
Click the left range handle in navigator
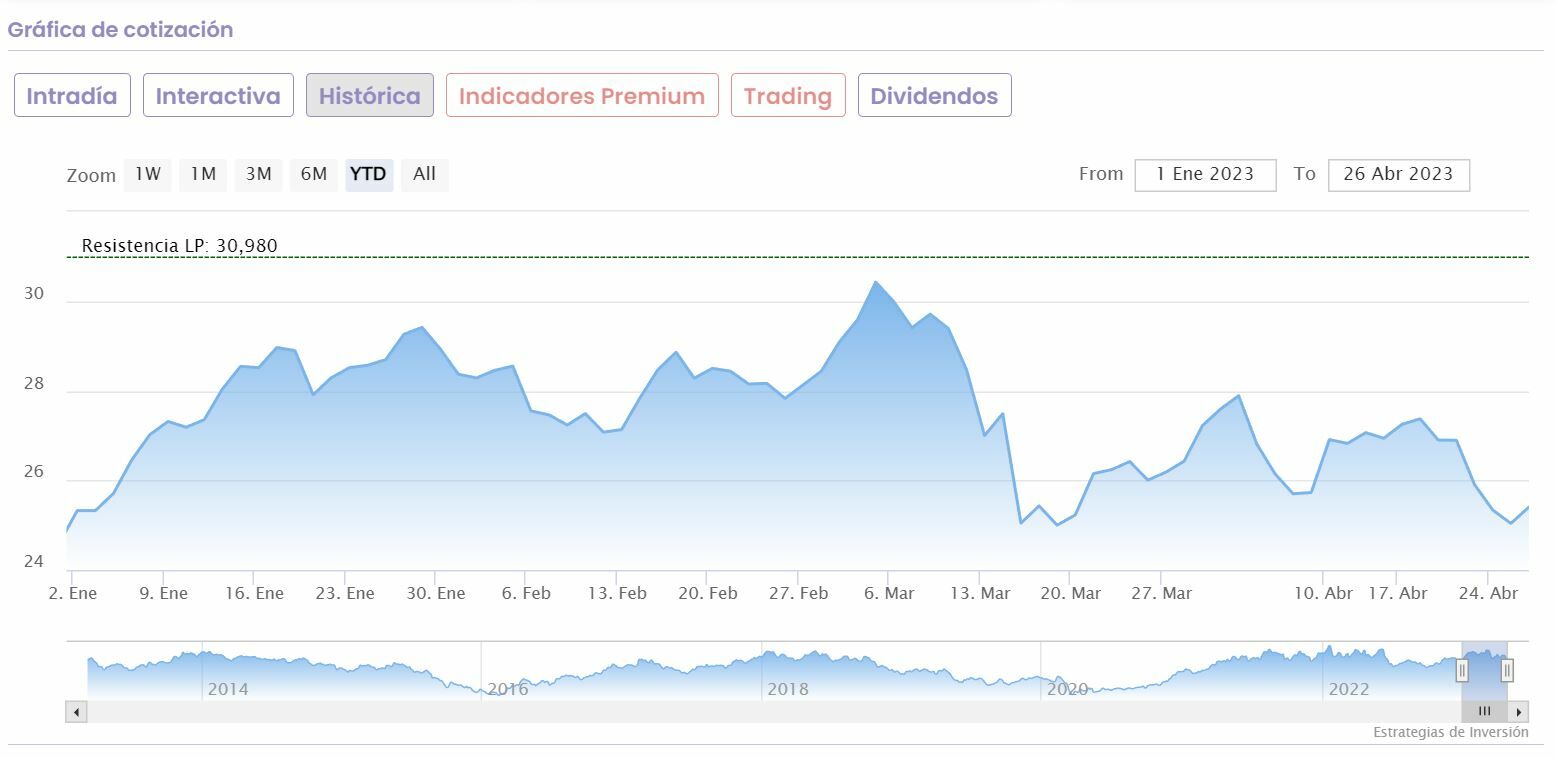[x=1462, y=670]
